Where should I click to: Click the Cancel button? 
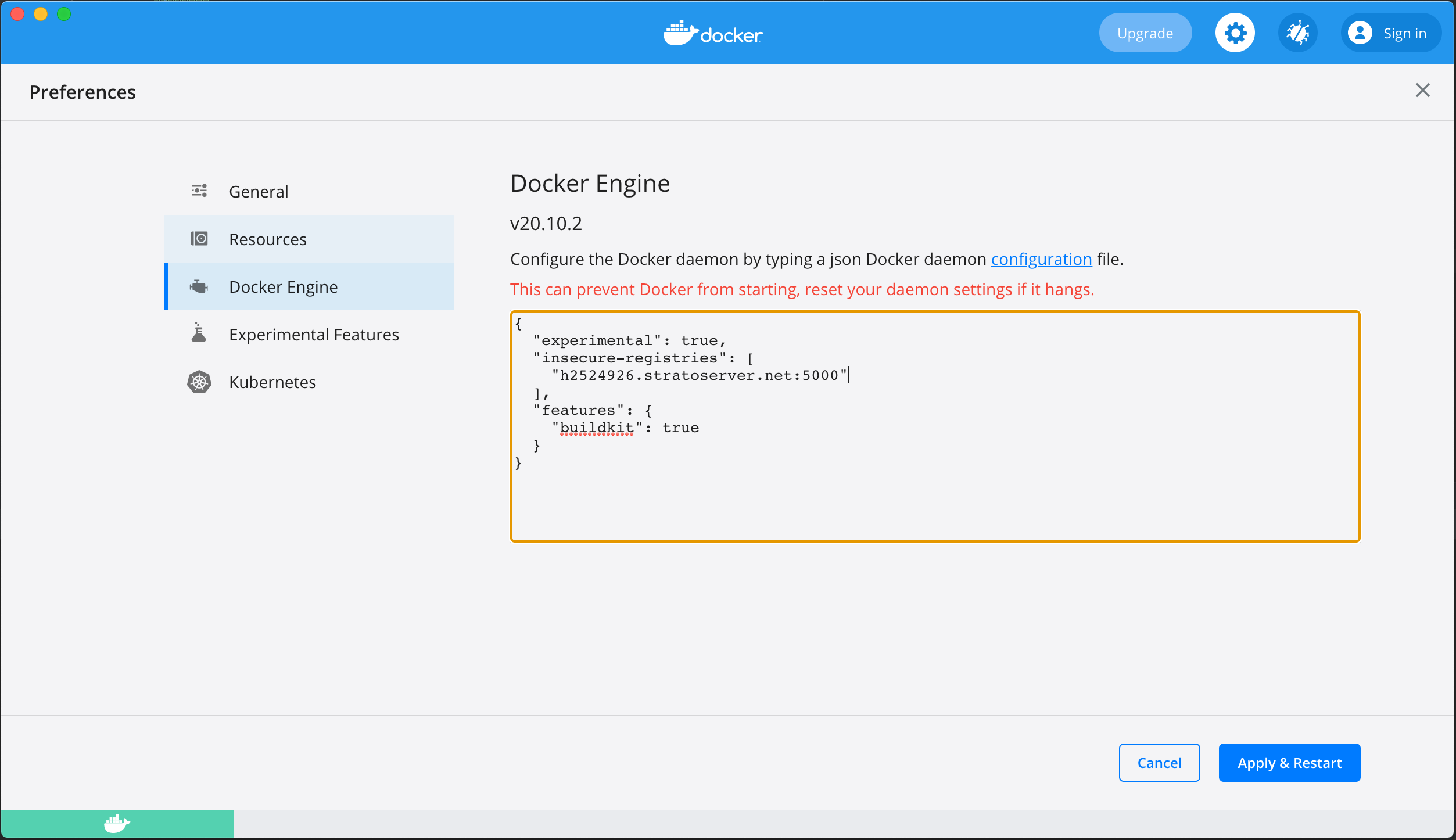pos(1159,762)
